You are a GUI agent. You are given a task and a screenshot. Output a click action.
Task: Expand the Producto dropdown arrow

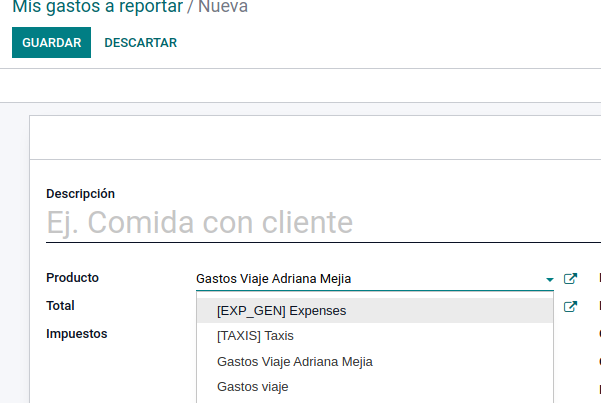[549, 279]
